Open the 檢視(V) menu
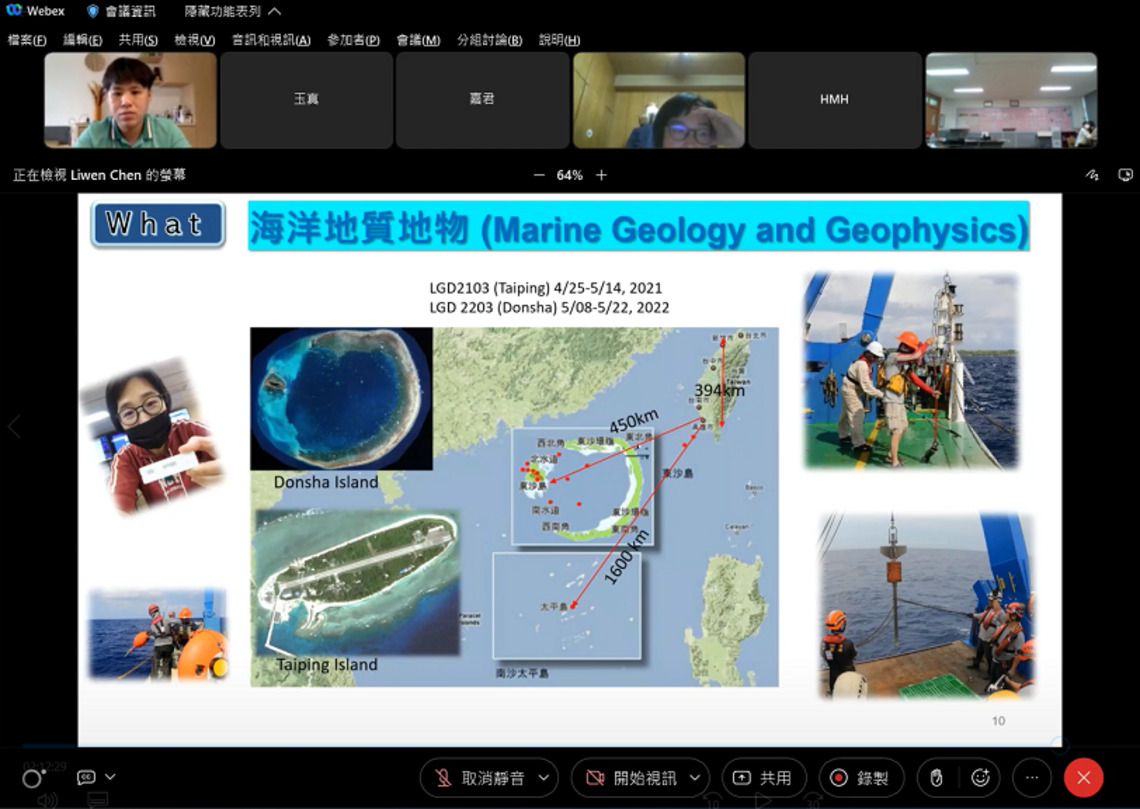 (x=194, y=40)
